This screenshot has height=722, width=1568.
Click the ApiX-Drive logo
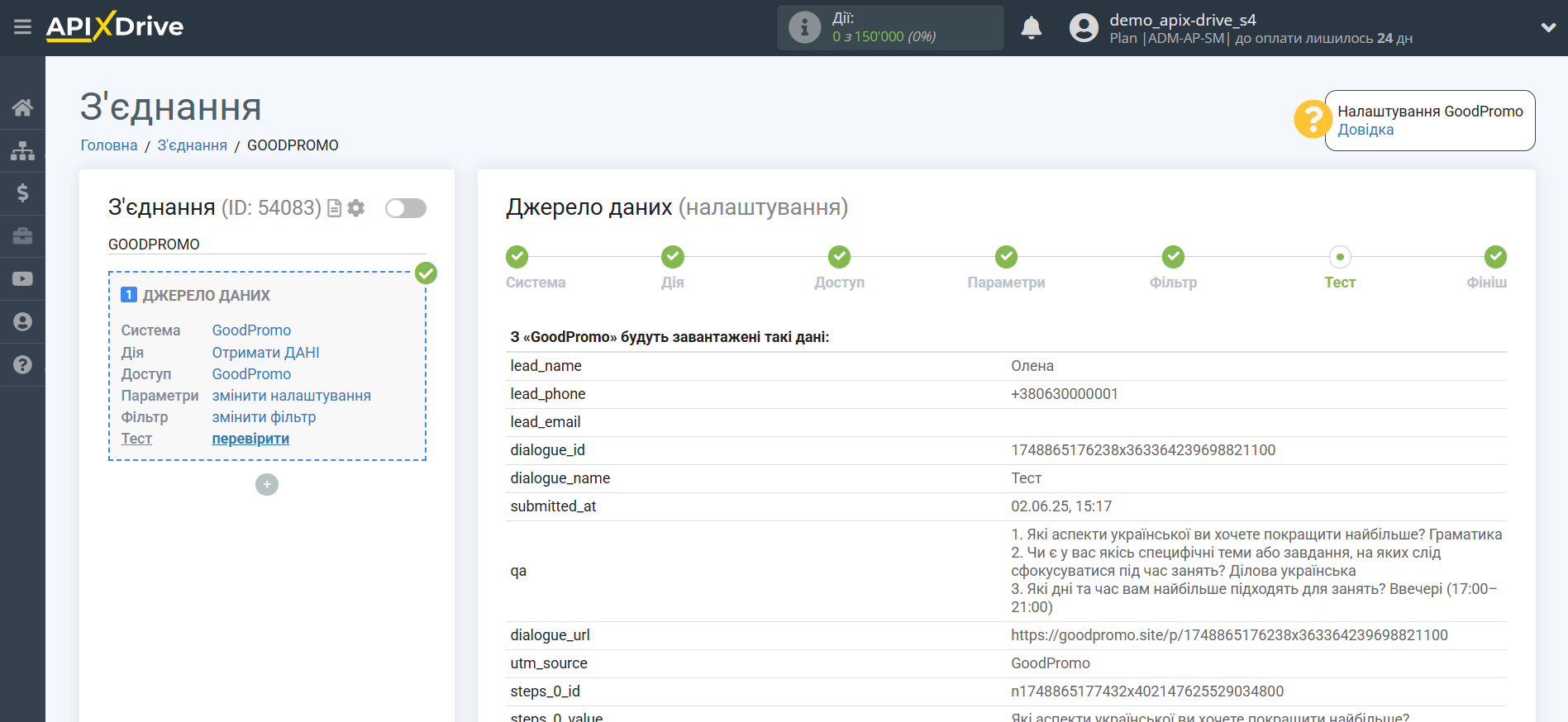pos(115,26)
